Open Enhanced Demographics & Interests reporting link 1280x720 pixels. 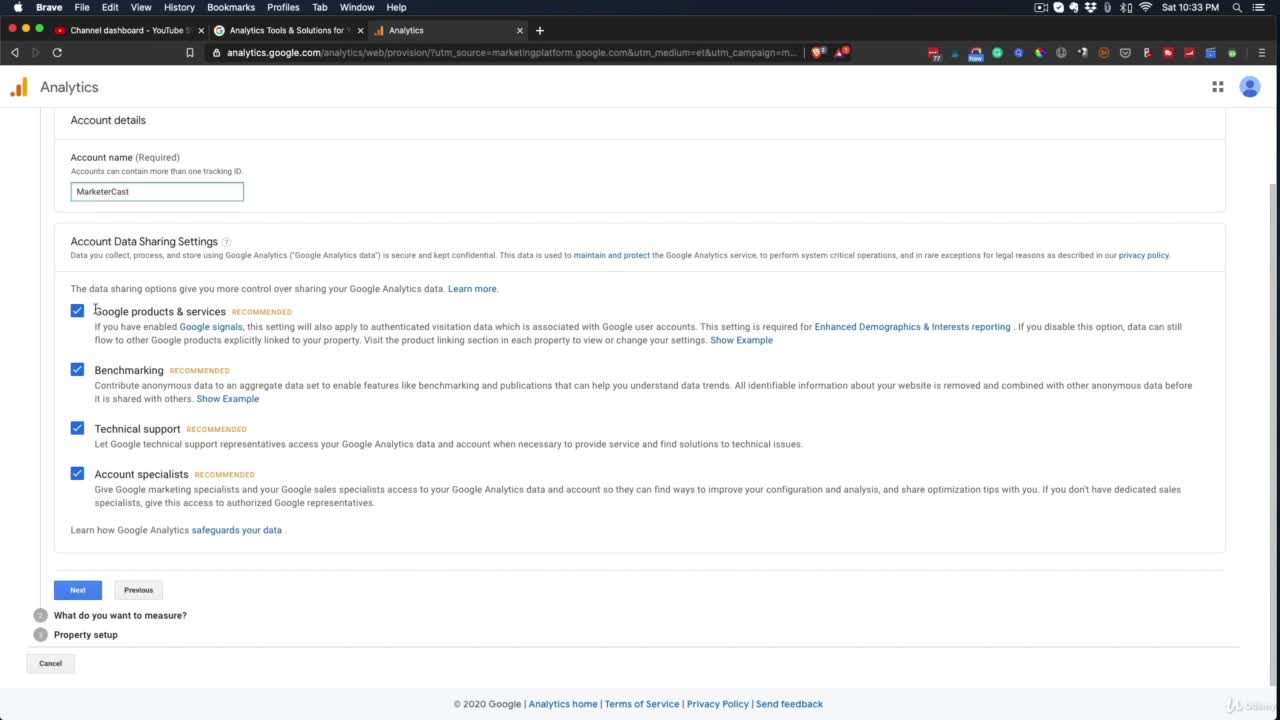coord(912,327)
